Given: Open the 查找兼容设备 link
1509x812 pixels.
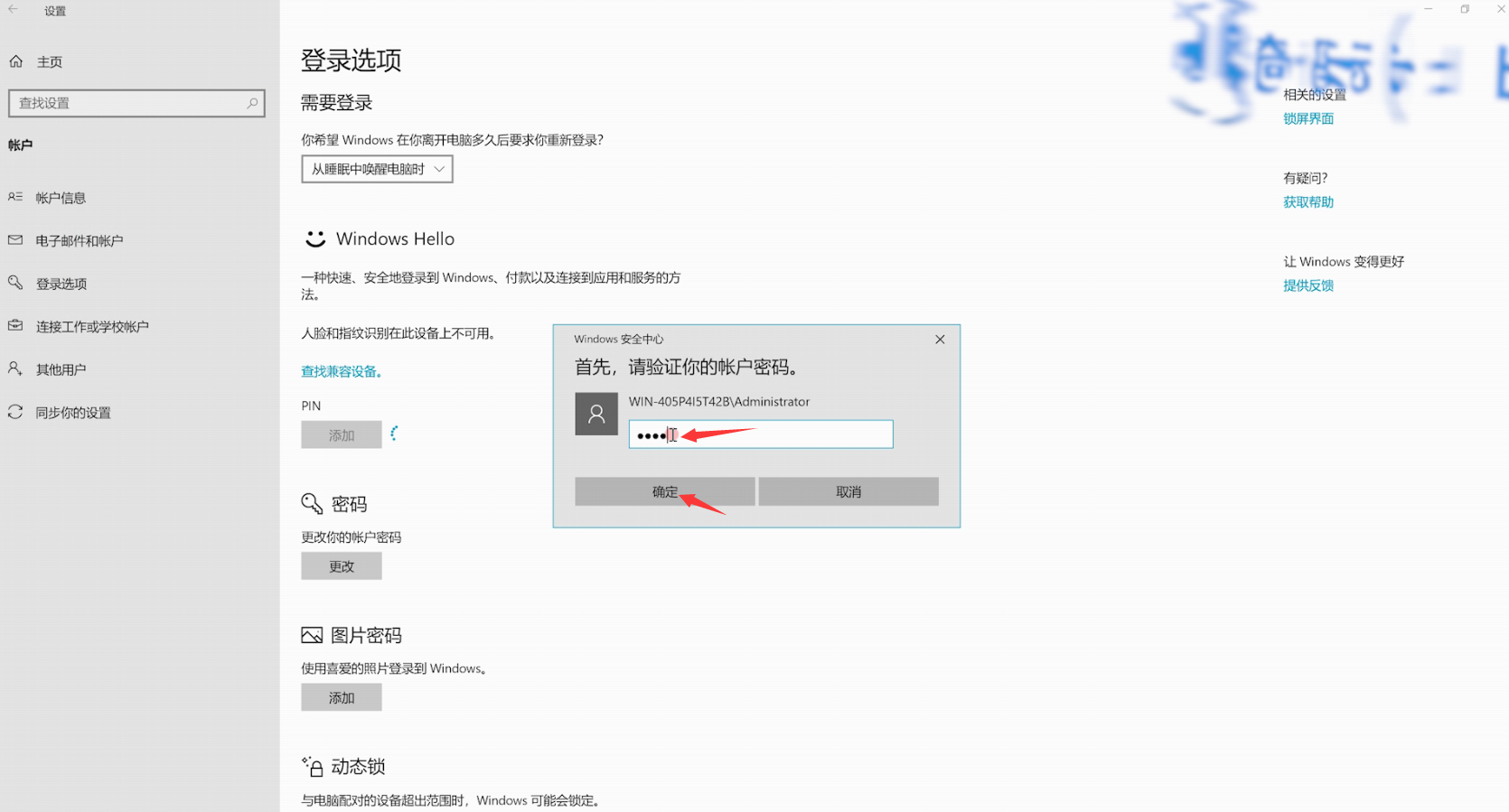Looking at the screenshot, I should [x=342, y=371].
